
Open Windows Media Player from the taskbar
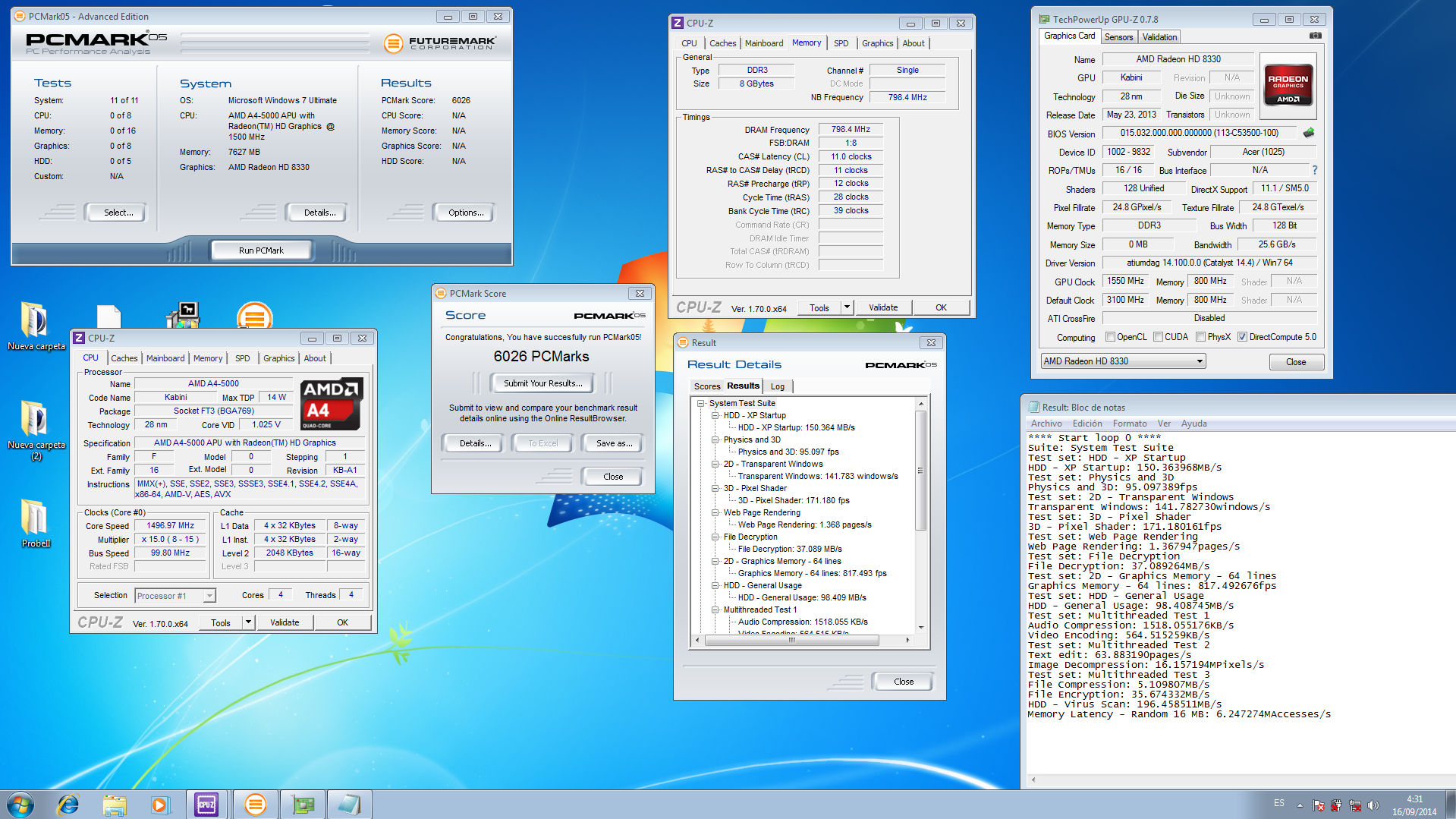160,805
